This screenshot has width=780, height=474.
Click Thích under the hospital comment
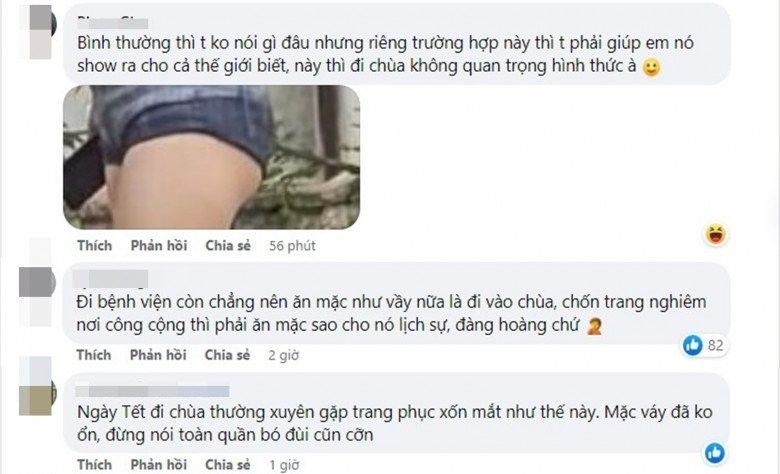tap(94, 355)
